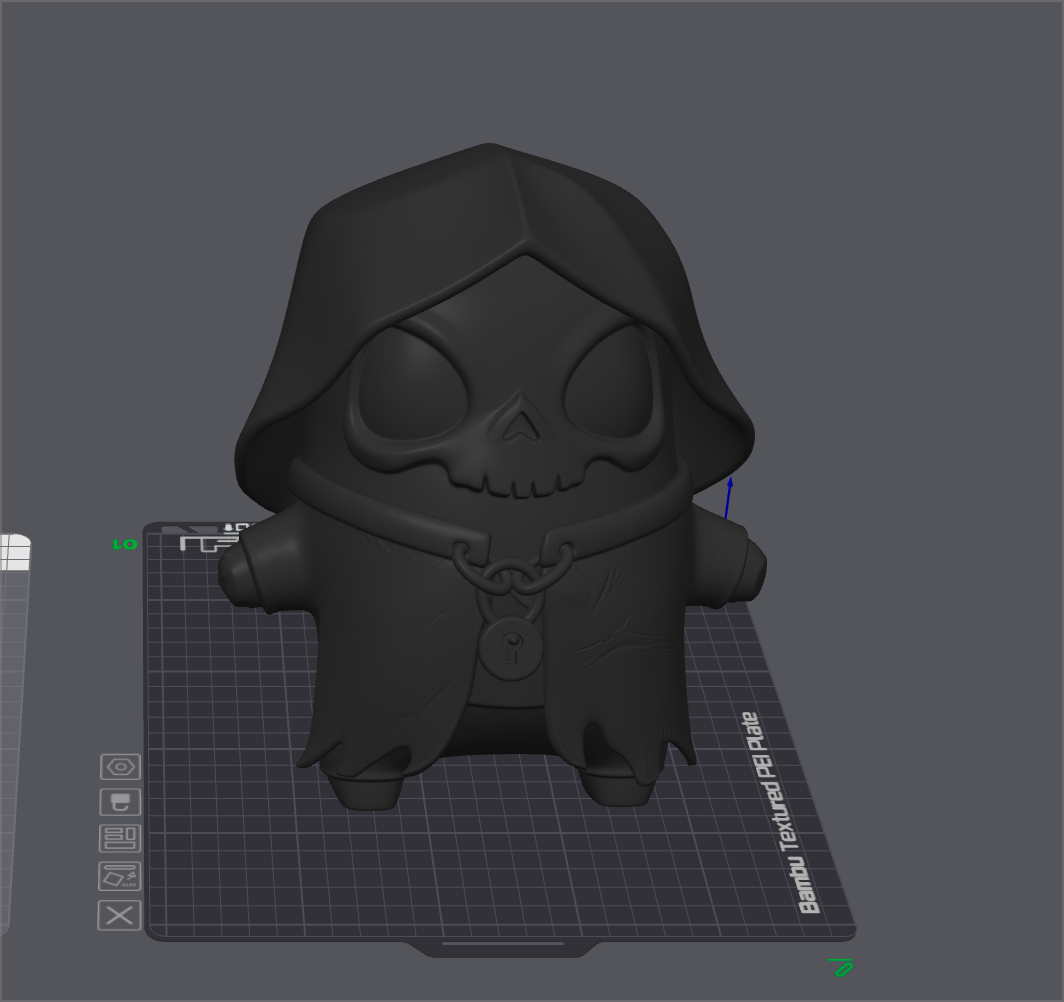The image size is (1064, 1002).
Task: Auto orient objects on plate icon
Action: point(119,876)
